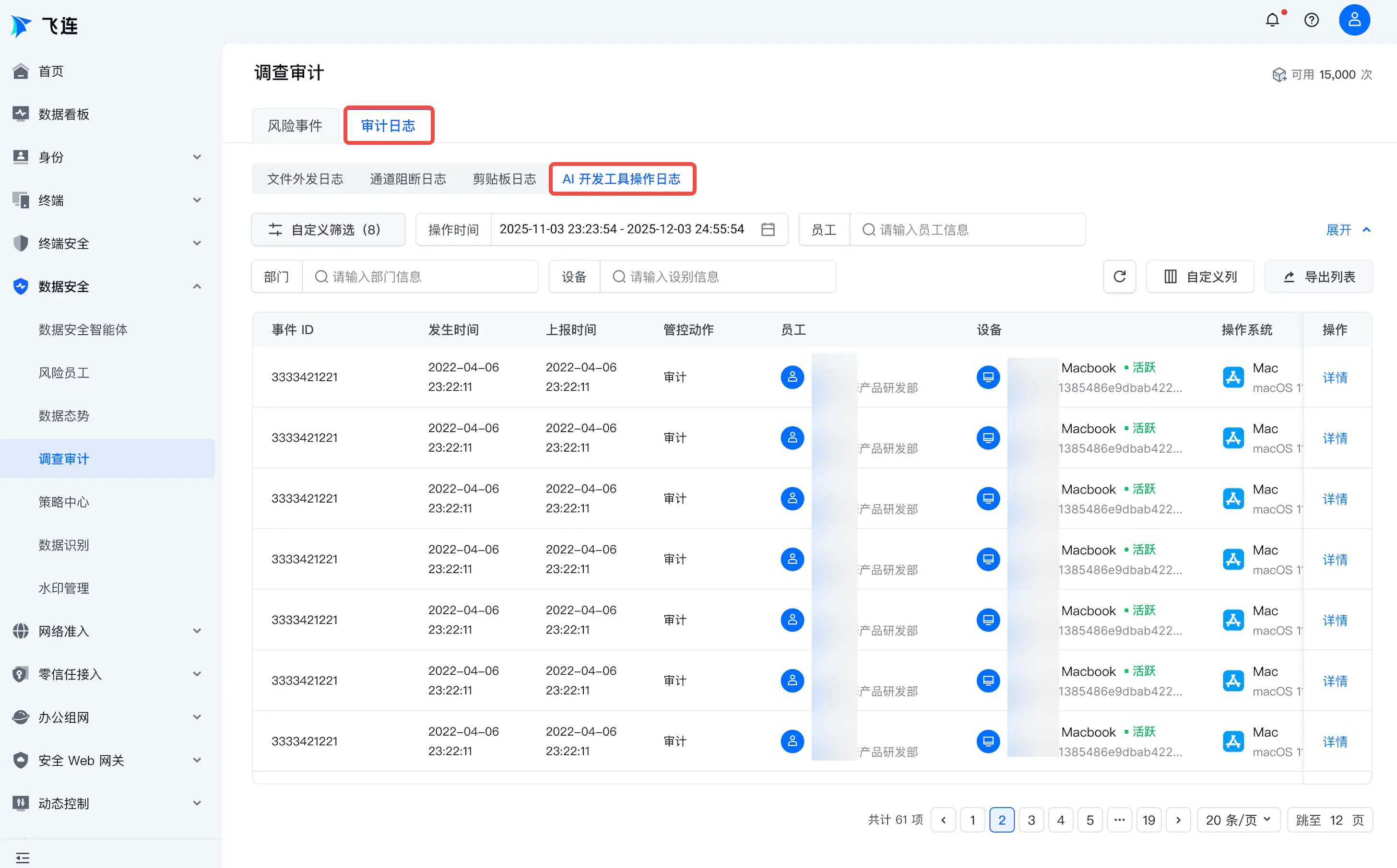
Task: Click the 员工 search input field
Action: pos(968,230)
